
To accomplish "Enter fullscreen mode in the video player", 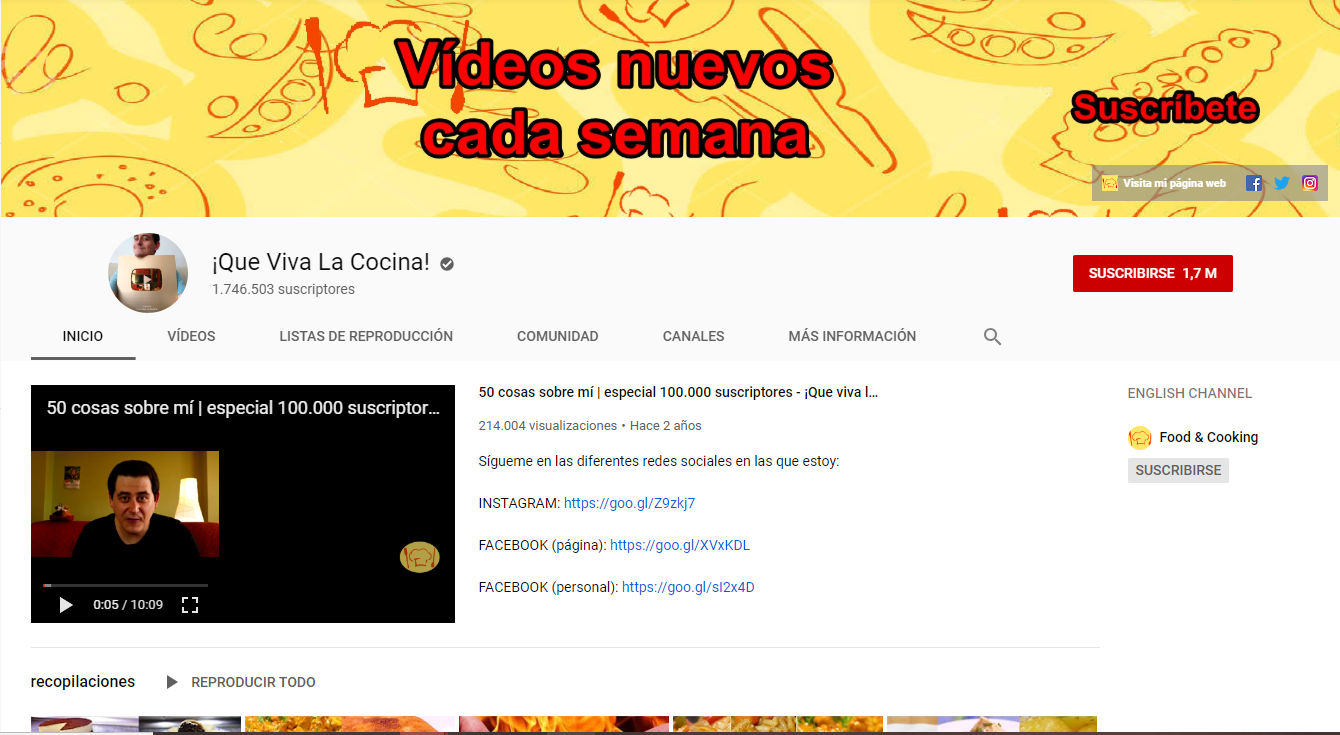I will (190, 604).
